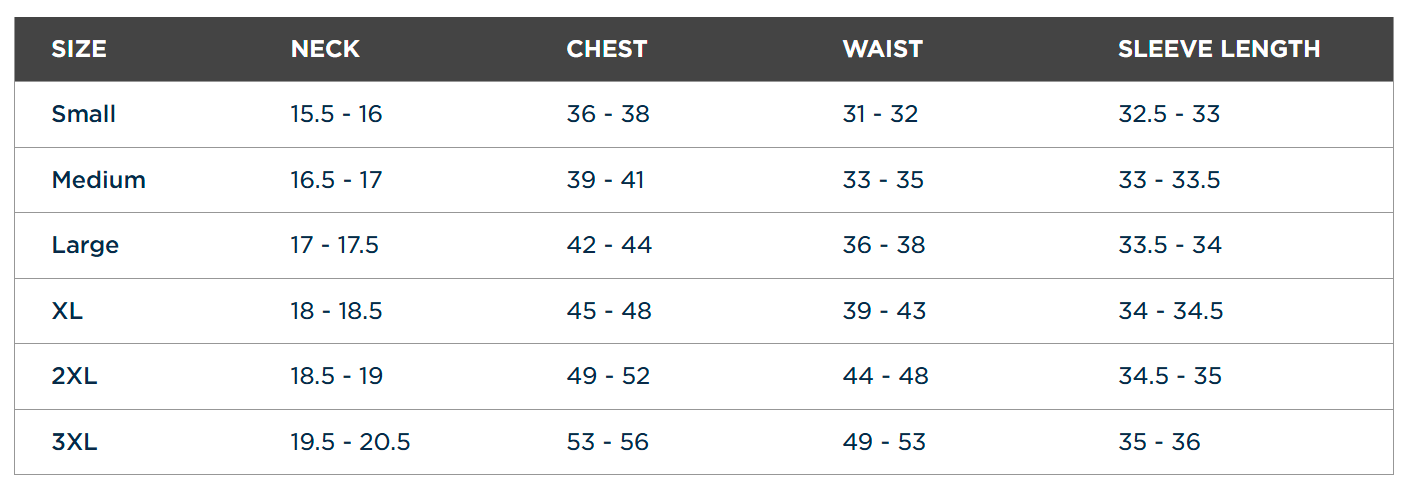
Task: Click the WAIST column header
Action: pyautogui.click(x=883, y=49)
